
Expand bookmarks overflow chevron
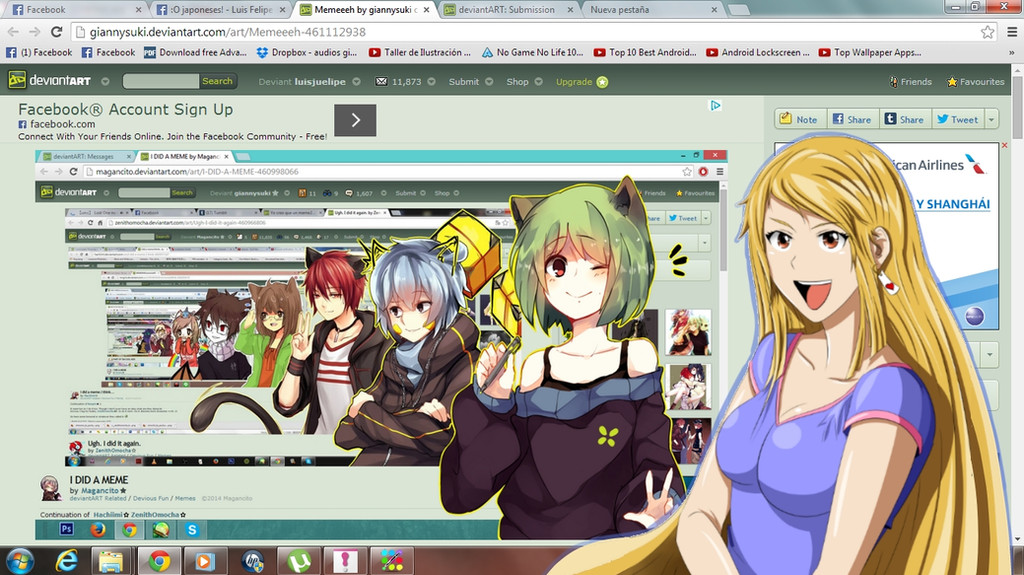pyautogui.click(x=1012, y=53)
